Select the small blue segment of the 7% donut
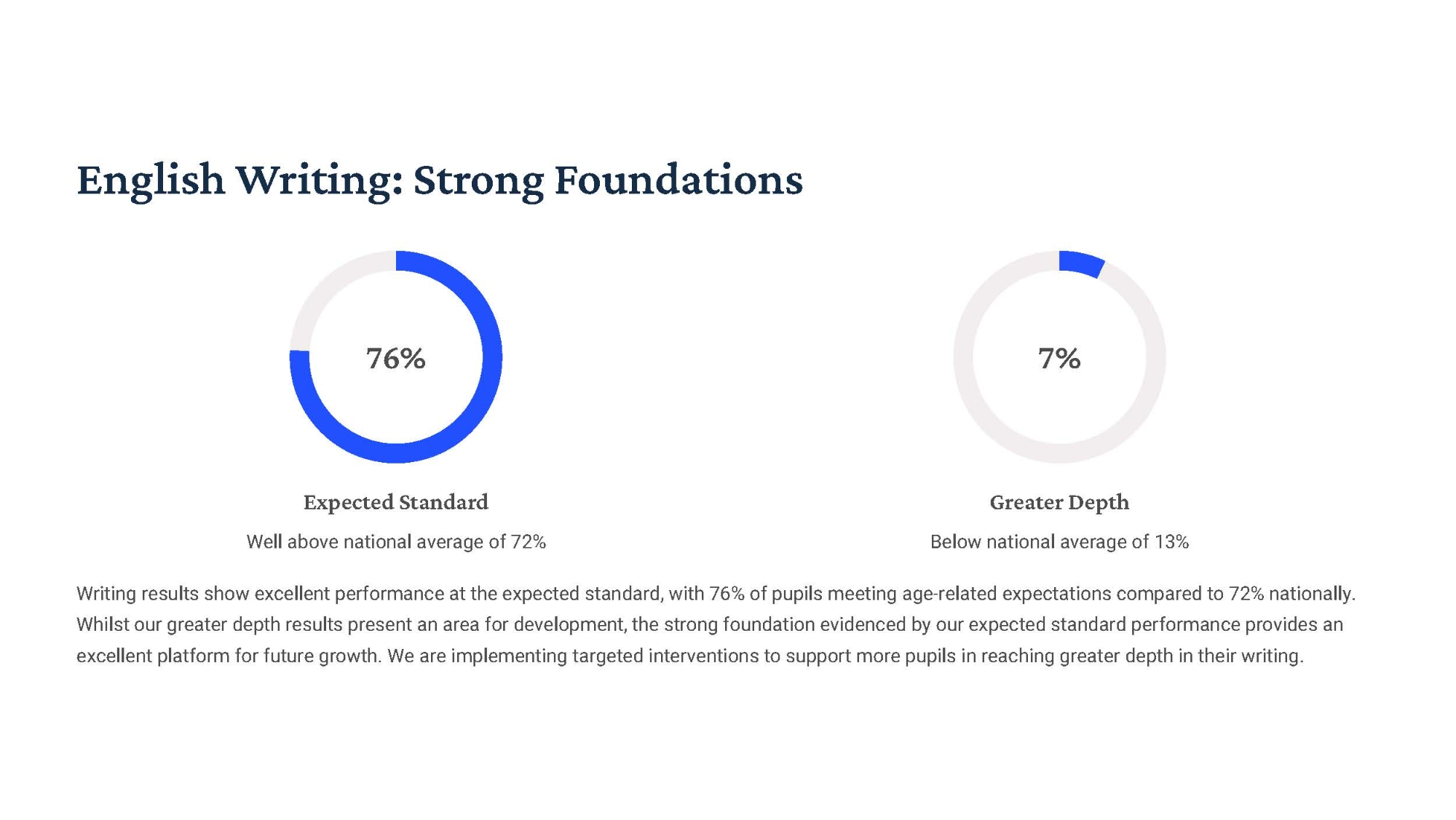 (1080, 263)
